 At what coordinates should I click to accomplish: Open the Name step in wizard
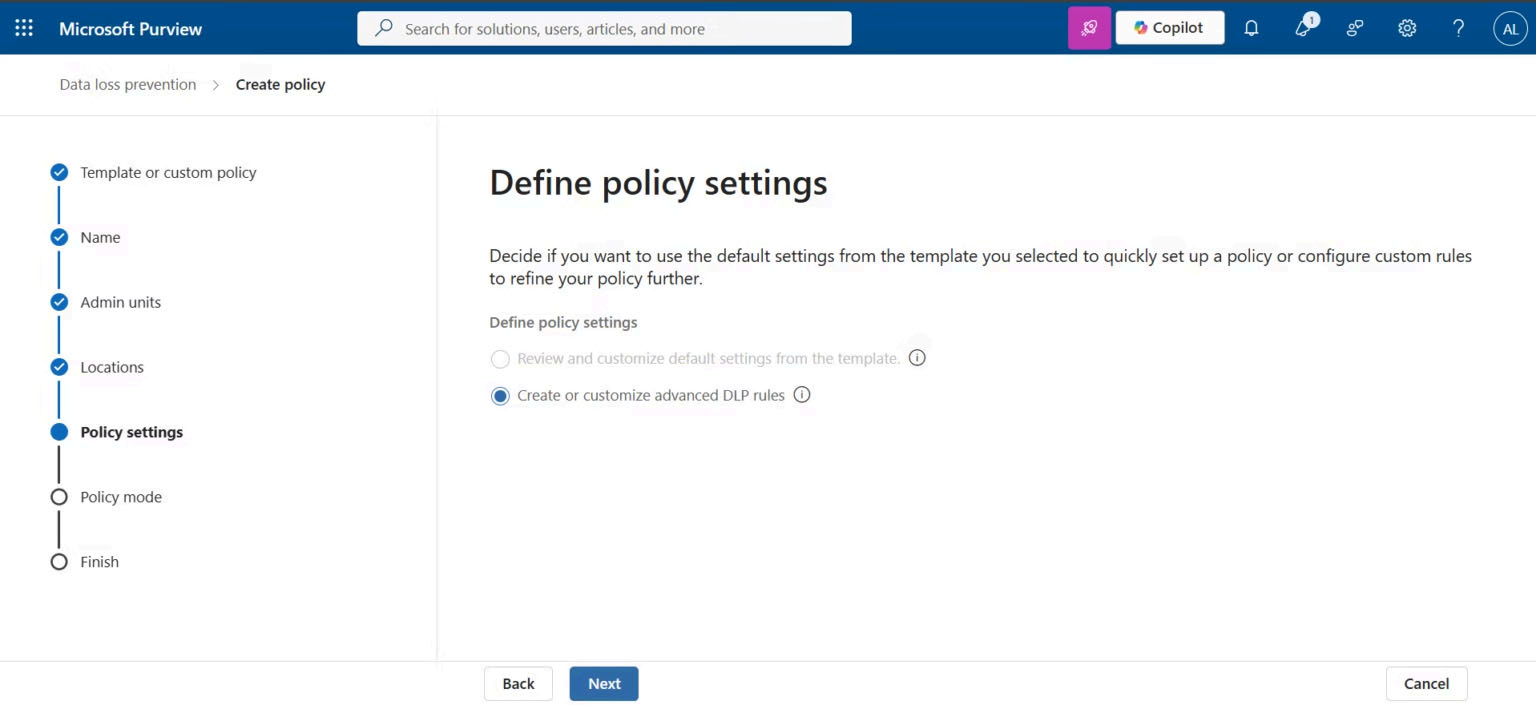[x=100, y=237]
